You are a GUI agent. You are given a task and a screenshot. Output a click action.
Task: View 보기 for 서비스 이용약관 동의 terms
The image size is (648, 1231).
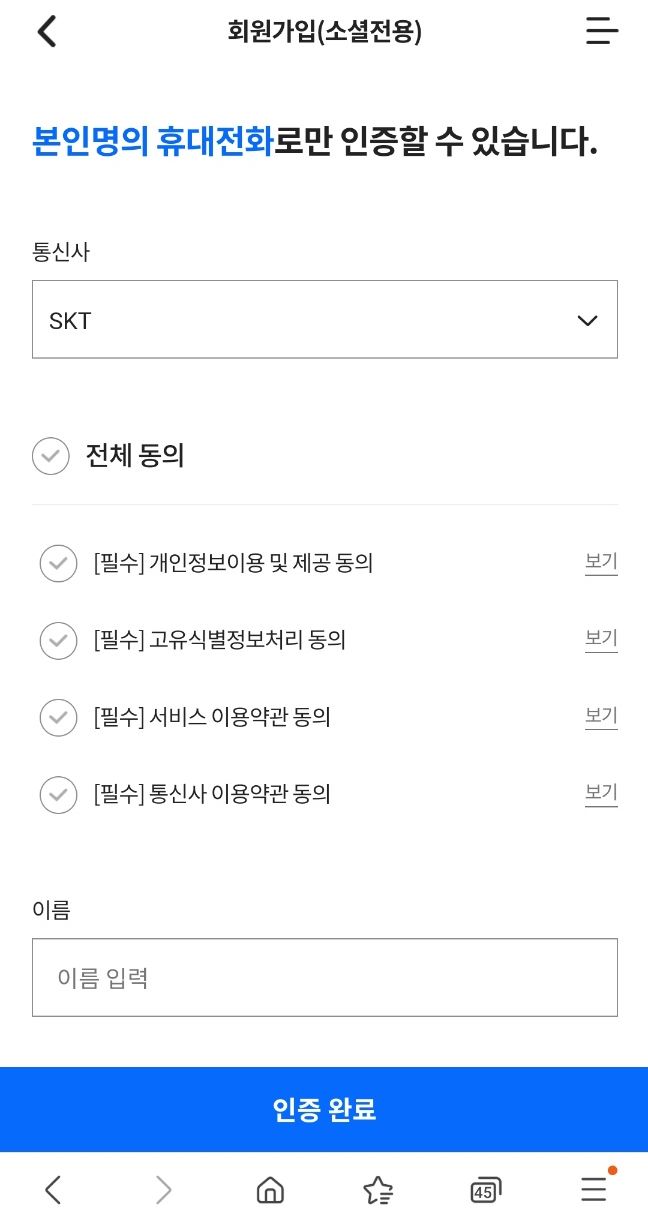tap(600, 715)
